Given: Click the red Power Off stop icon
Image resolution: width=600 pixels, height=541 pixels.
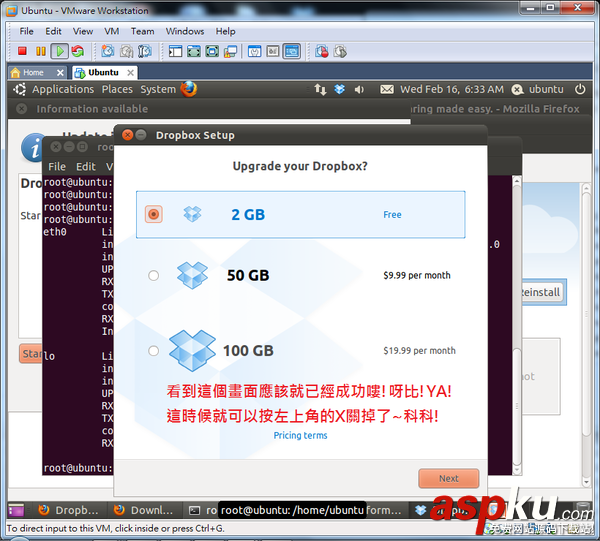Looking at the screenshot, I should coord(22,51).
